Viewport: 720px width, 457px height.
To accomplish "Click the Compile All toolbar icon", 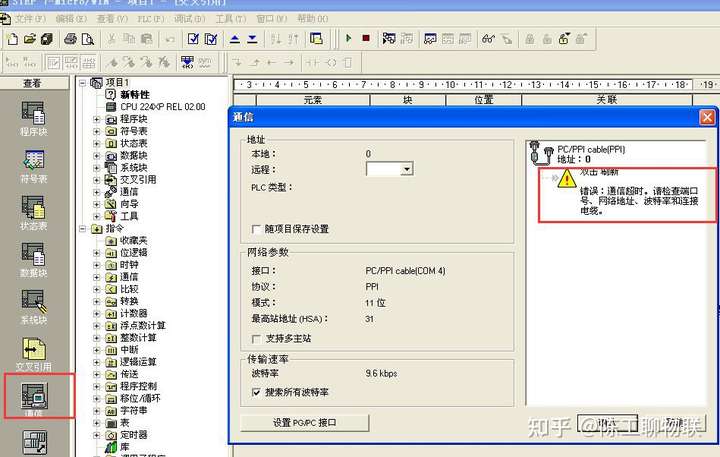I will (x=211, y=39).
